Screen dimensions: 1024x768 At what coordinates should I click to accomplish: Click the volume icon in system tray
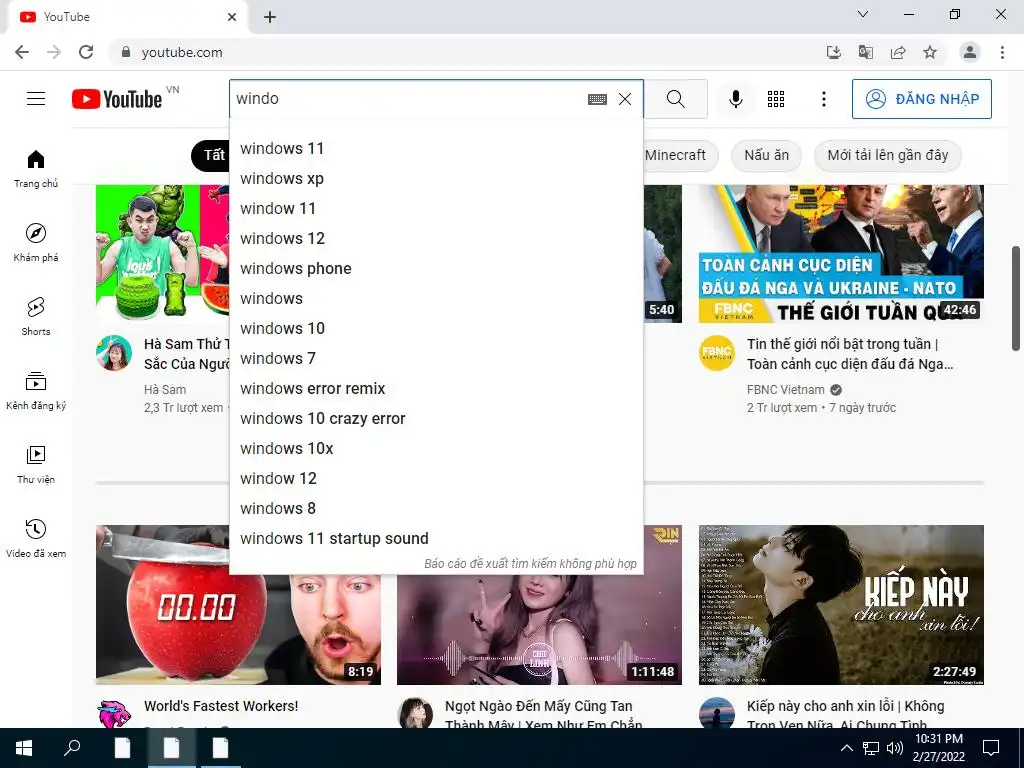895,748
